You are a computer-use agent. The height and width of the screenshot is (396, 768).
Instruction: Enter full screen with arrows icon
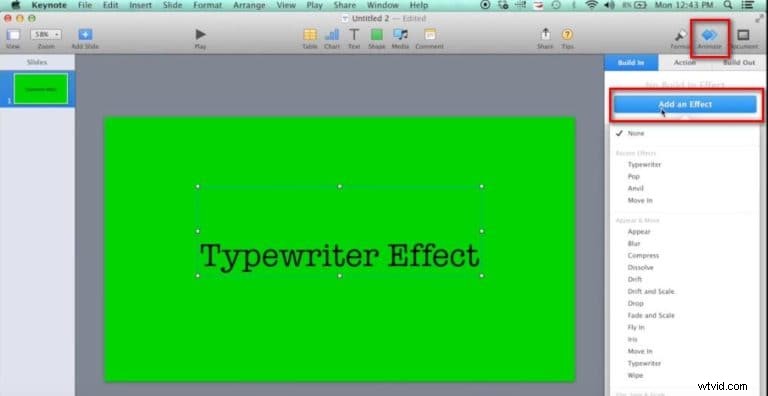point(760,19)
